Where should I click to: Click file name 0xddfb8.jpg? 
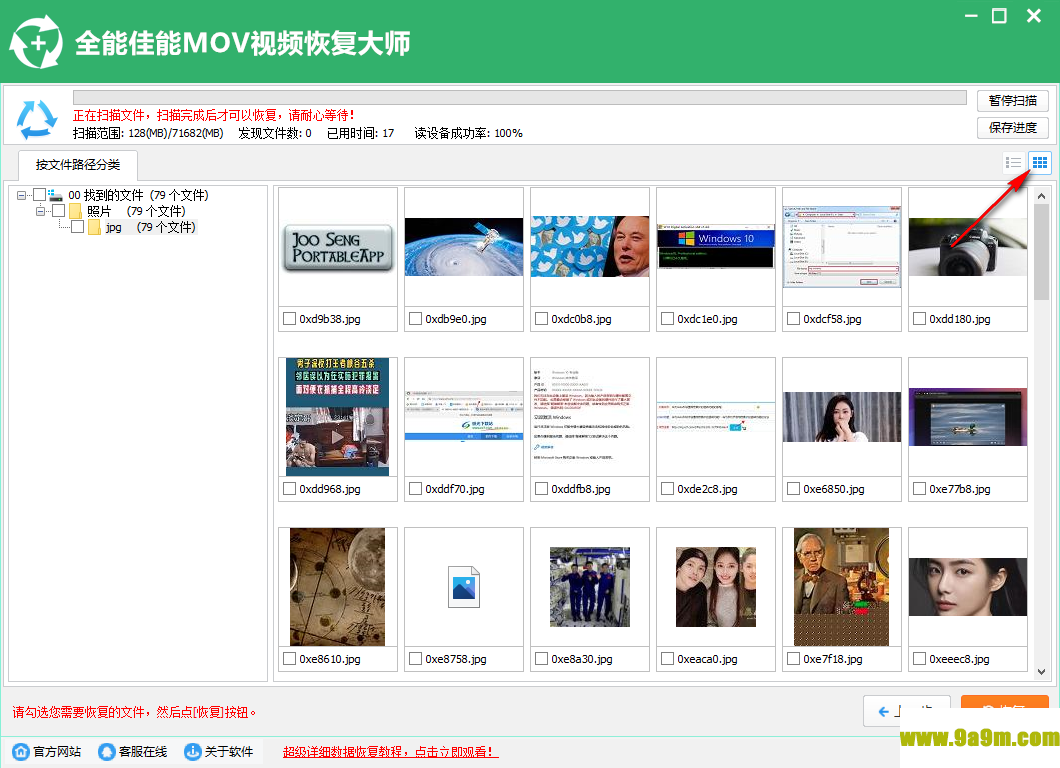click(x=581, y=489)
